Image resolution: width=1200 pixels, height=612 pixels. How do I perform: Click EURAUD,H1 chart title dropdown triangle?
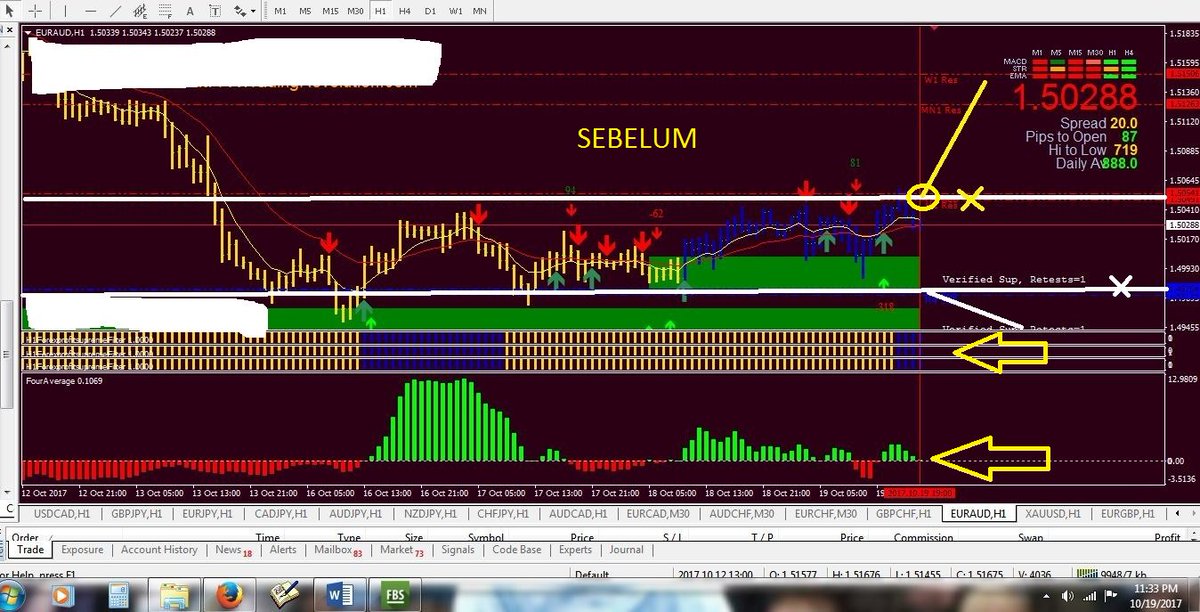[28, 32]
